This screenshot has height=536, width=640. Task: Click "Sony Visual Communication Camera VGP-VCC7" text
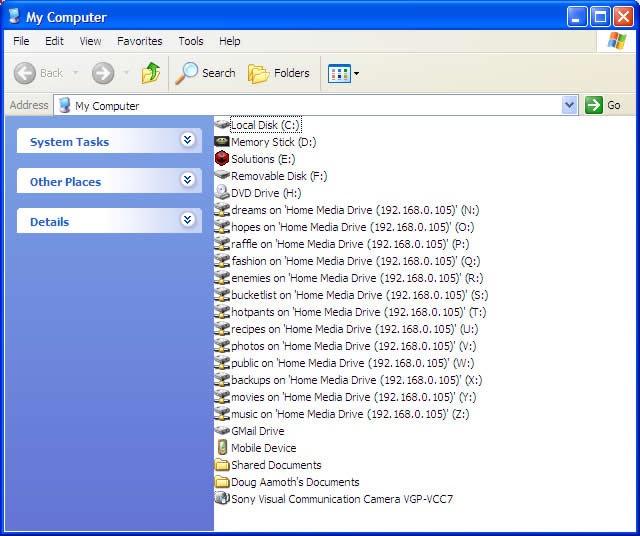pos(342,499)
